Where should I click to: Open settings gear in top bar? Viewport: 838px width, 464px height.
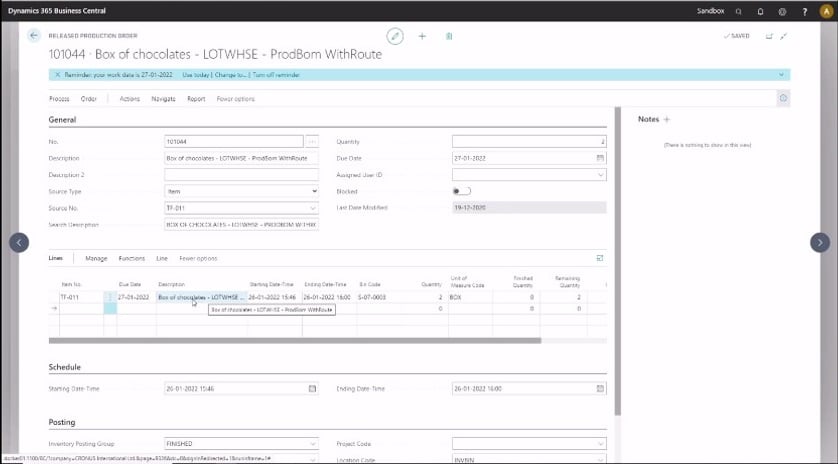pos(782,11)
